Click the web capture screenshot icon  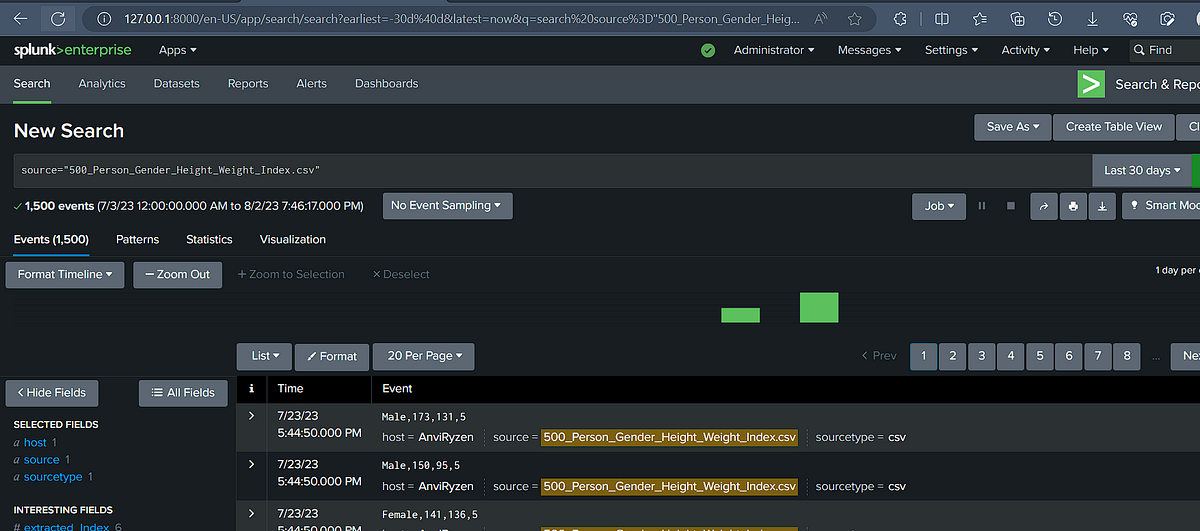point(1167,18)
